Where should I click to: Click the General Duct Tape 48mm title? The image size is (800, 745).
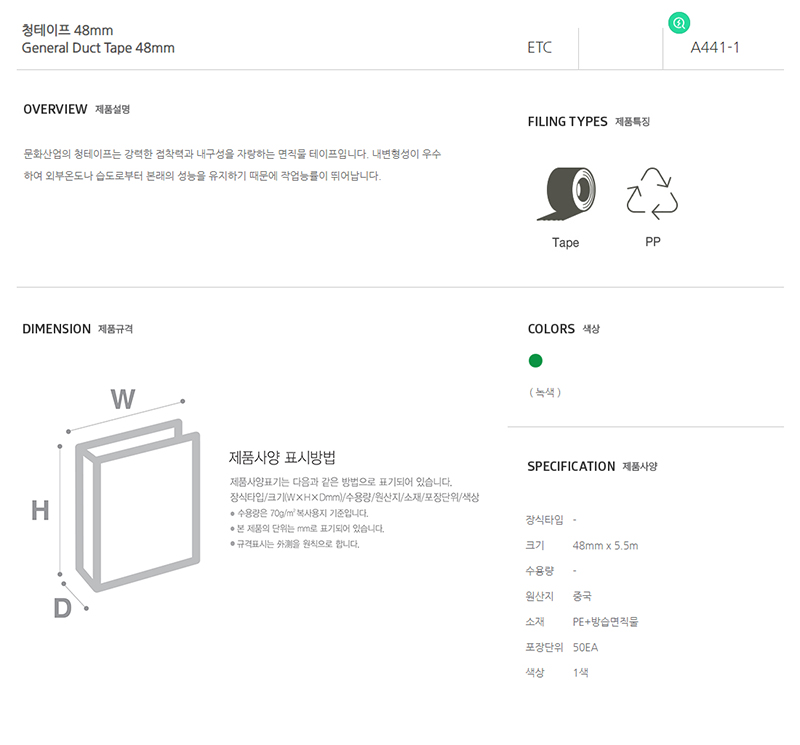[98, 48]
